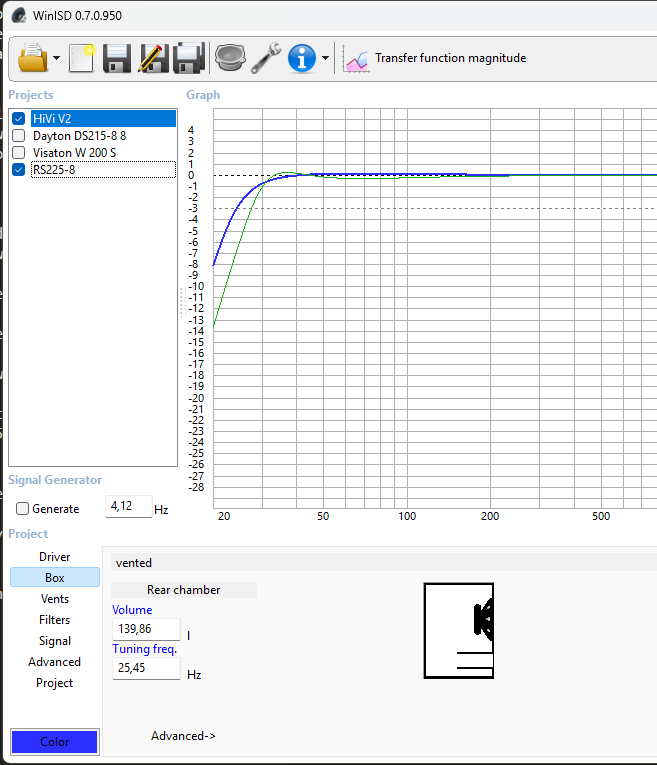Click the blue info icon
This screenshot has height=765, width=657.
point(302,58)
